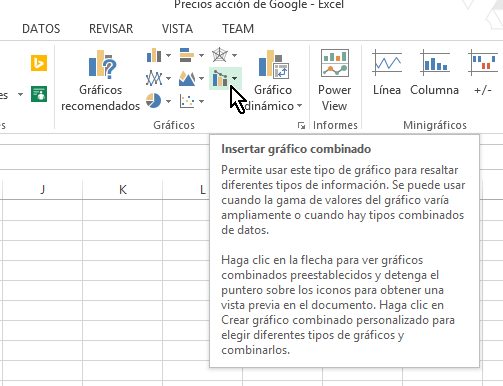Insert a Power View report
503x386 pixels.
pyautogui.click(x=335, y=81)
